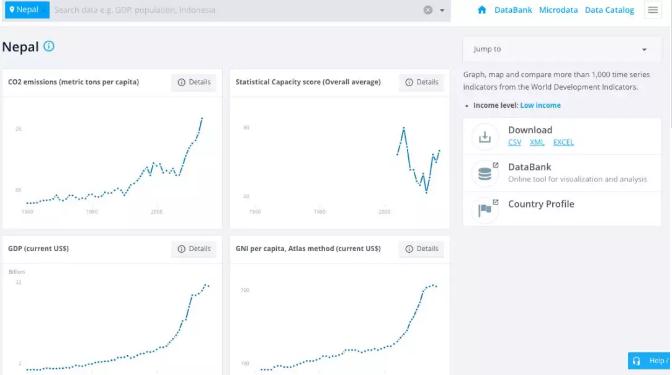Go to Data Catalog
The height and width of the screenshot is (375, 672).
point(609,10)
